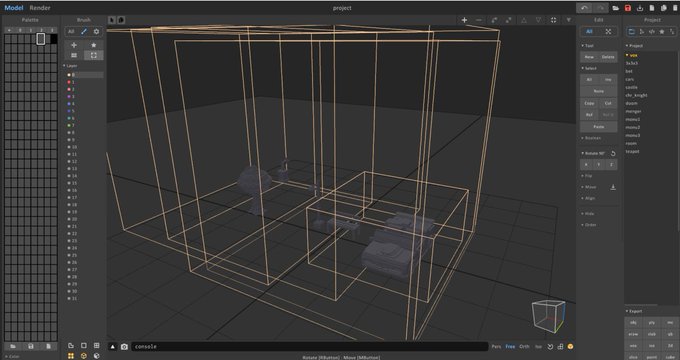Take a screenshot with the camera icon
The image size is (680, 360).
pyautogui.click(x=124, y=347)
